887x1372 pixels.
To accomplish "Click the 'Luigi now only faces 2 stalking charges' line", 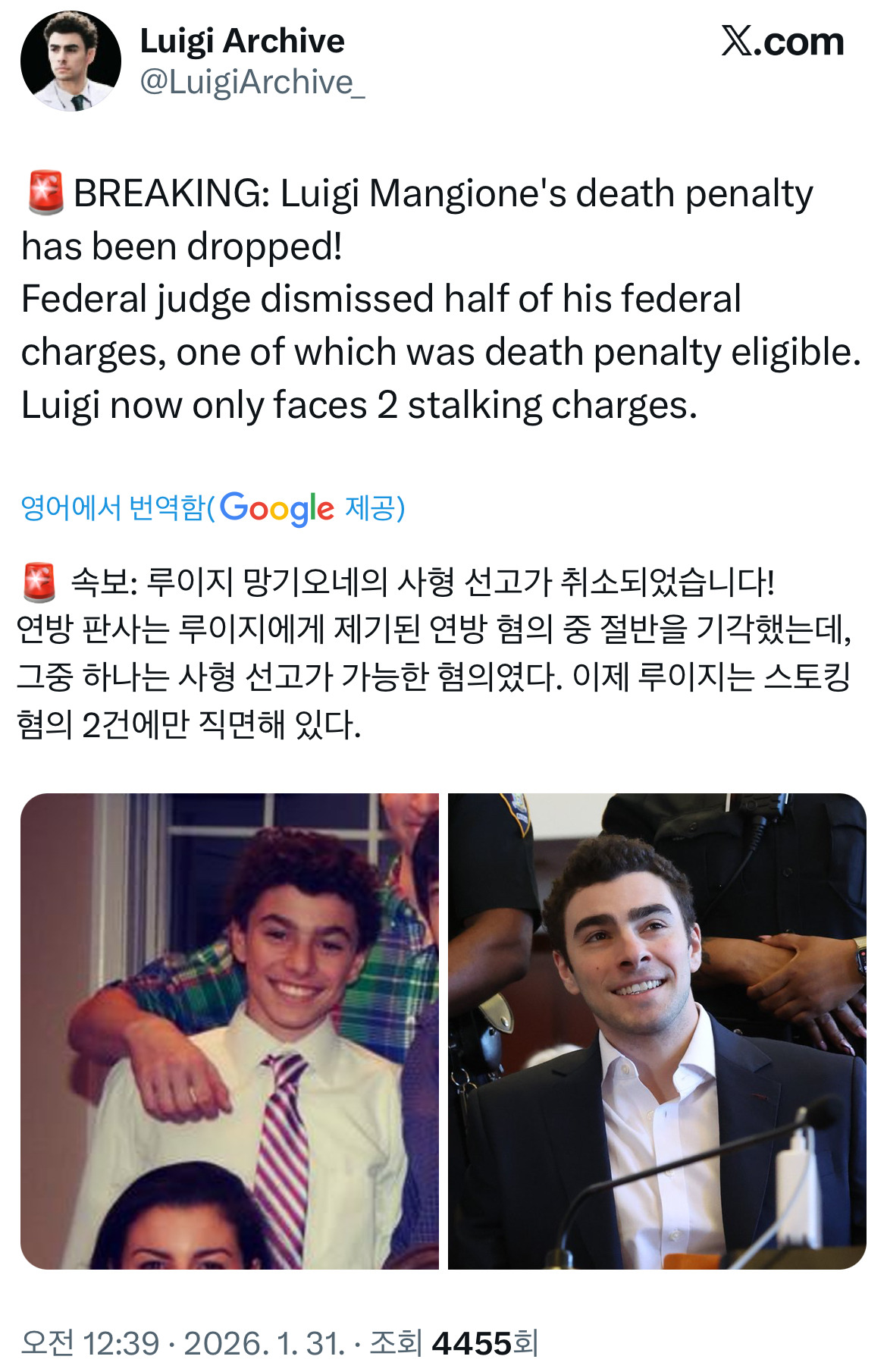I will (x=359, y=405).
